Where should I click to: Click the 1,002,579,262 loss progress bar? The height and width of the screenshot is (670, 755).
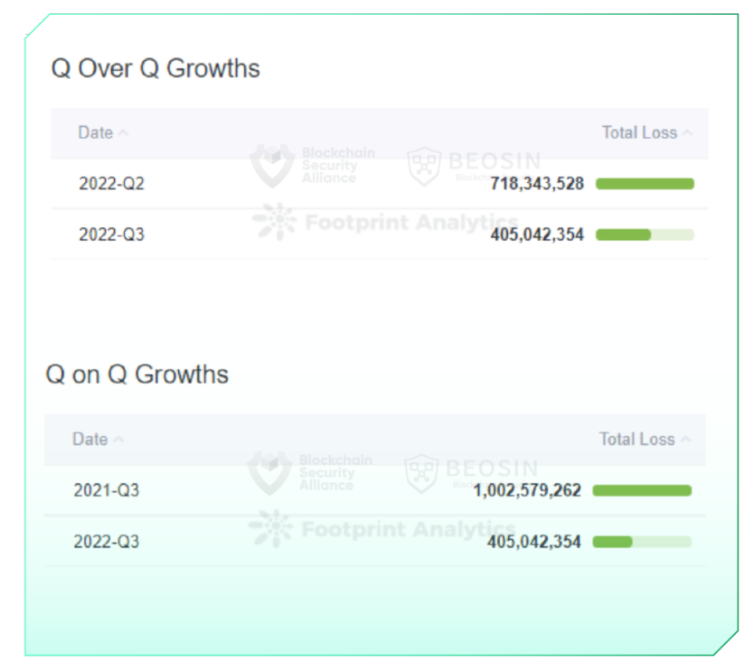641,490
